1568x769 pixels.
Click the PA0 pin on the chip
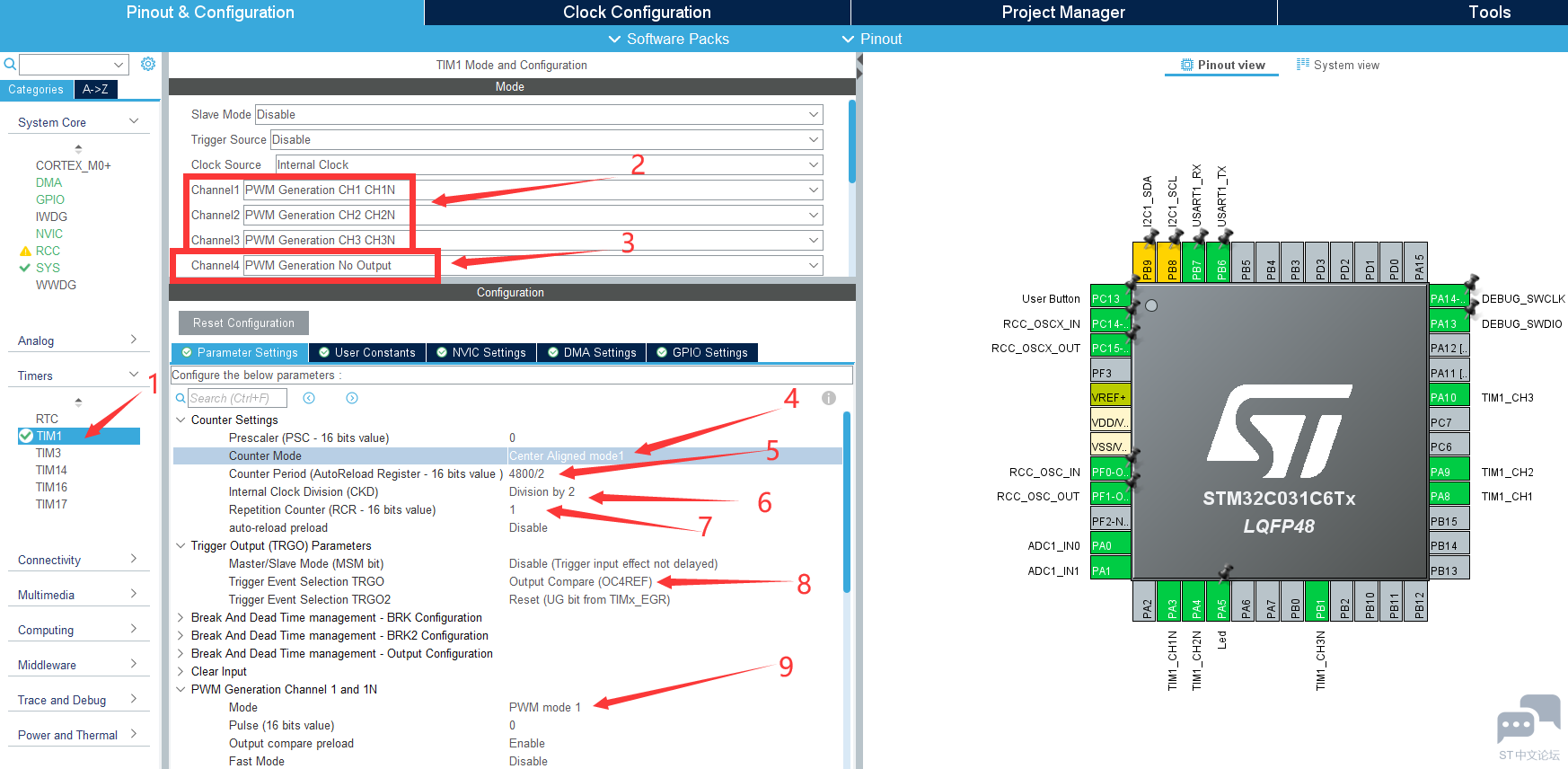pos(1111,545)
